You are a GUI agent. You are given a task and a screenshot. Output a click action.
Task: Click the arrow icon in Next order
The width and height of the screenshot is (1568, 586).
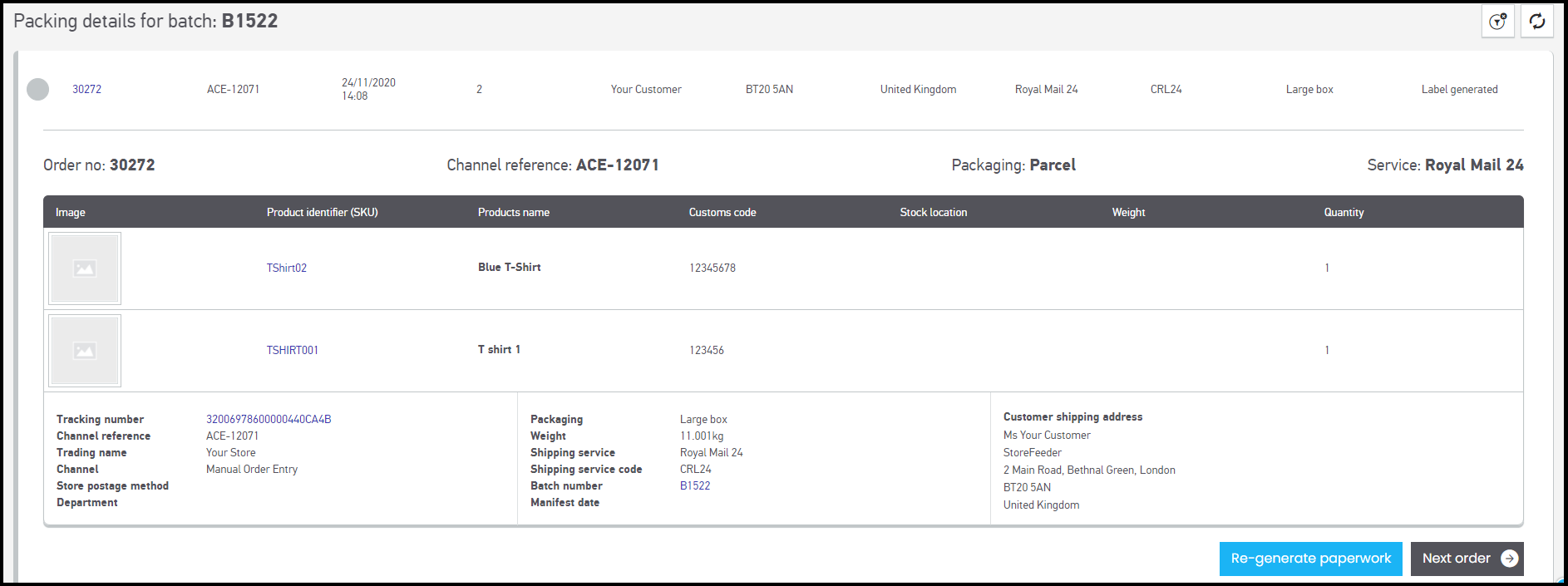coord(1509,559)
